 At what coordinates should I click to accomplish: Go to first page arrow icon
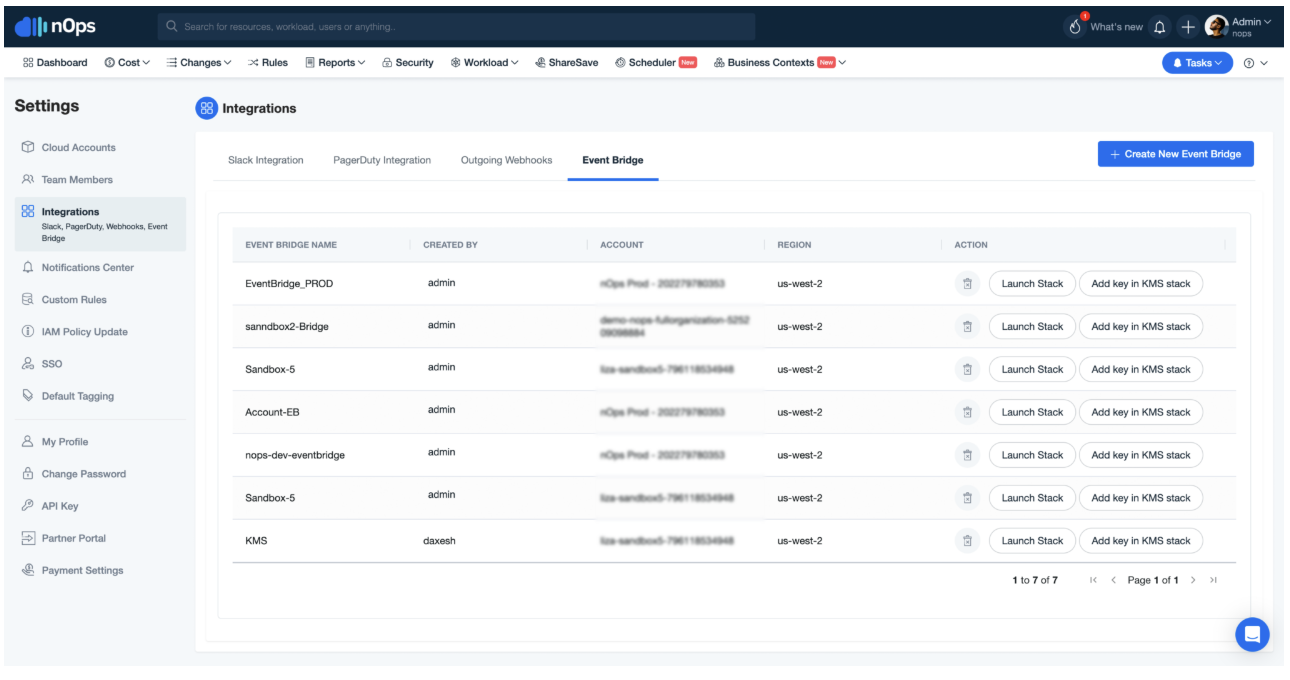1093,580
